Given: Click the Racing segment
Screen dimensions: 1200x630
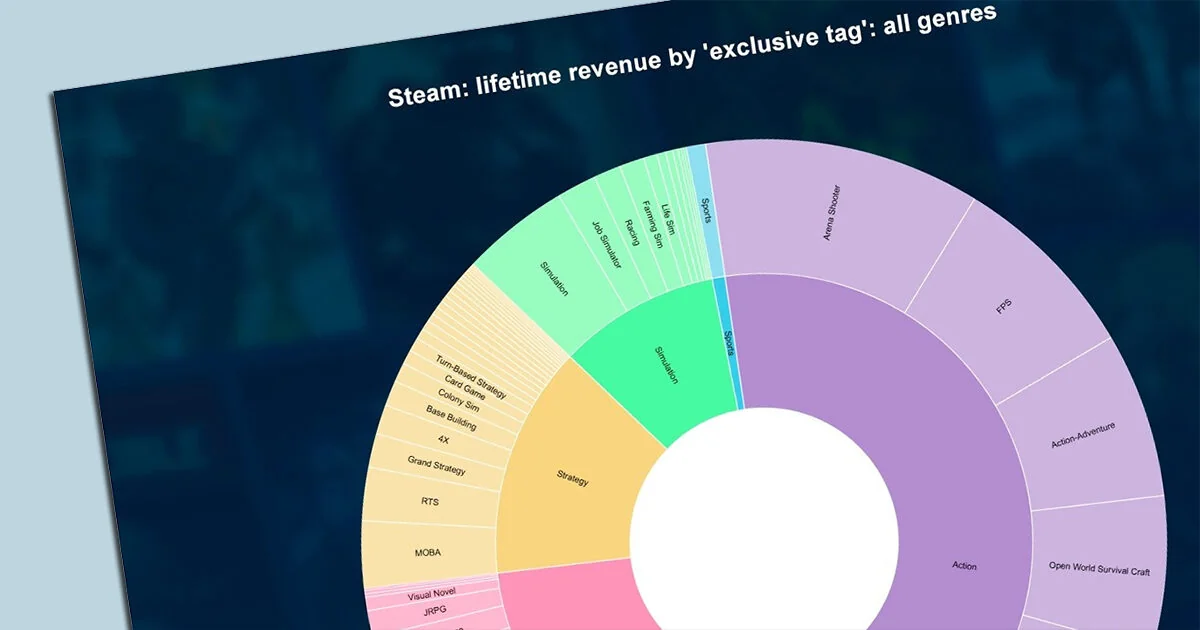Looking at the screenshot, I should coord(632,231).
